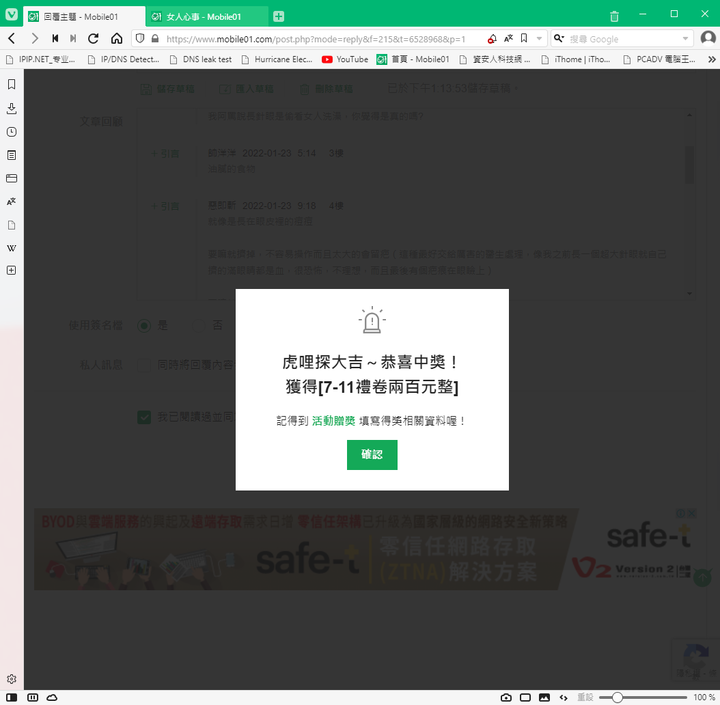Open the Downloads side panel
Viewport: 720px width, 705px height.
pos(11,108)
